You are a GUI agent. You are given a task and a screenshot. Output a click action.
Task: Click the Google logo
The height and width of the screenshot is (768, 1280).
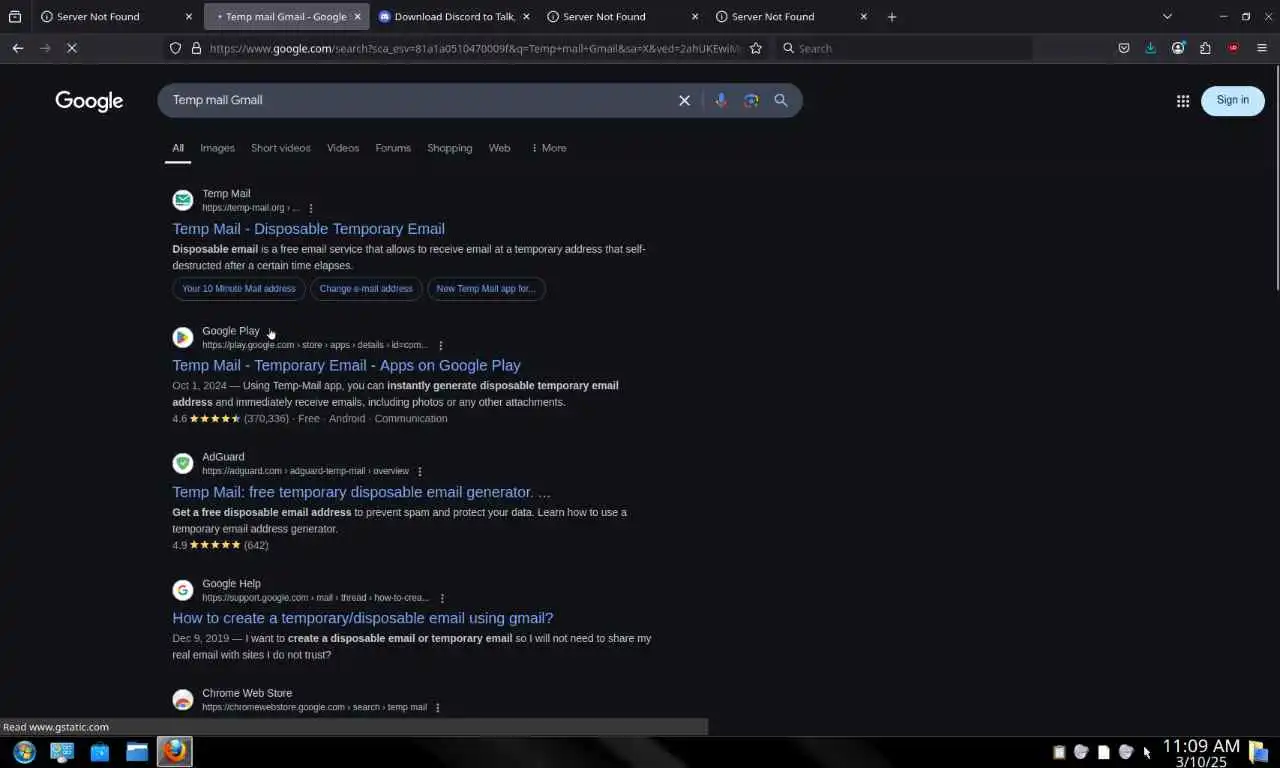pyautogui.click(x=89, y=101)
